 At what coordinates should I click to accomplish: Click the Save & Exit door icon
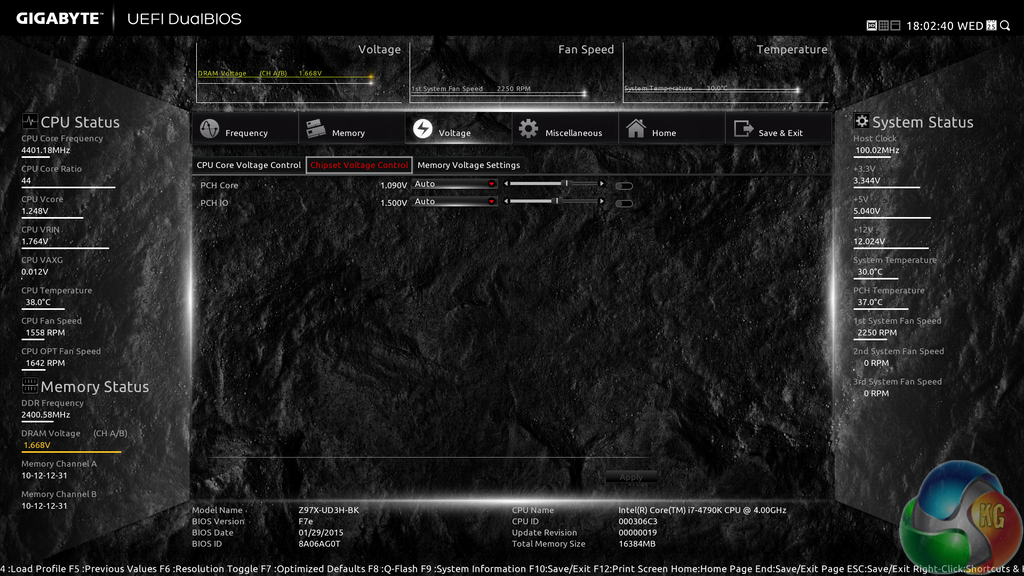(743, 130)
